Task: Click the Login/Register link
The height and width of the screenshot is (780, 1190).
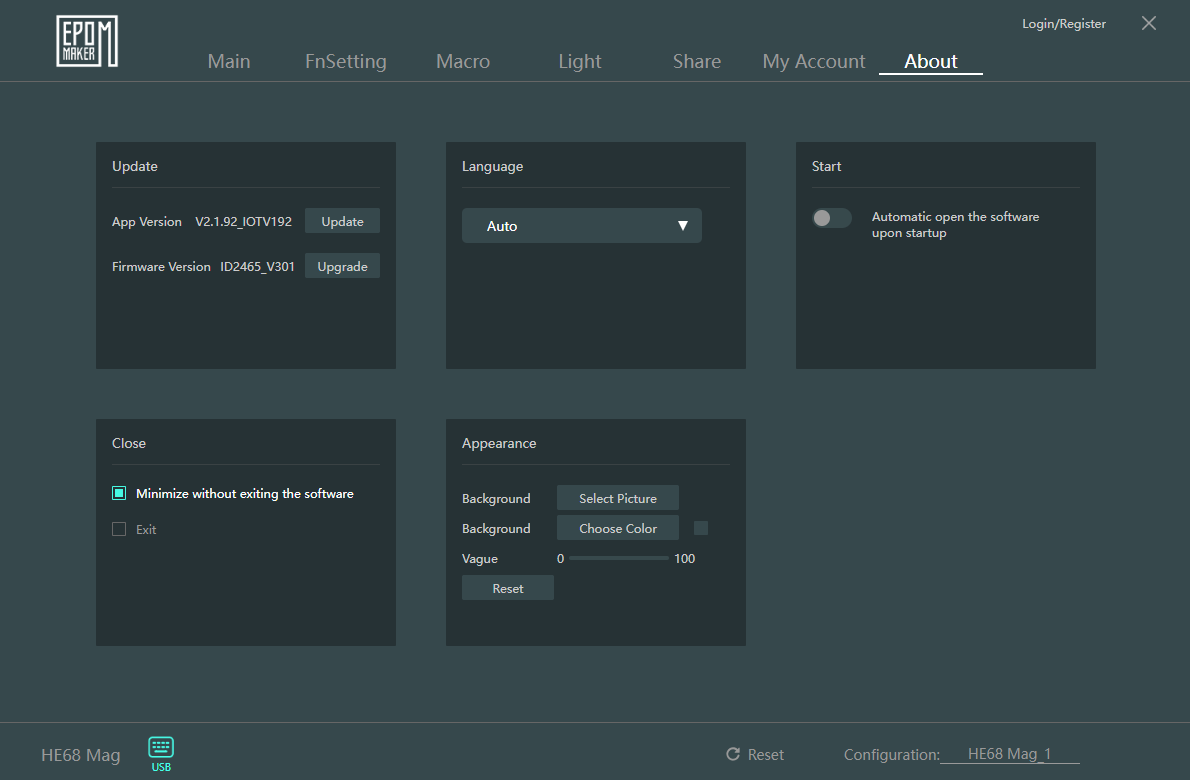Action: pyautogui.click(x=1063, y=24)
